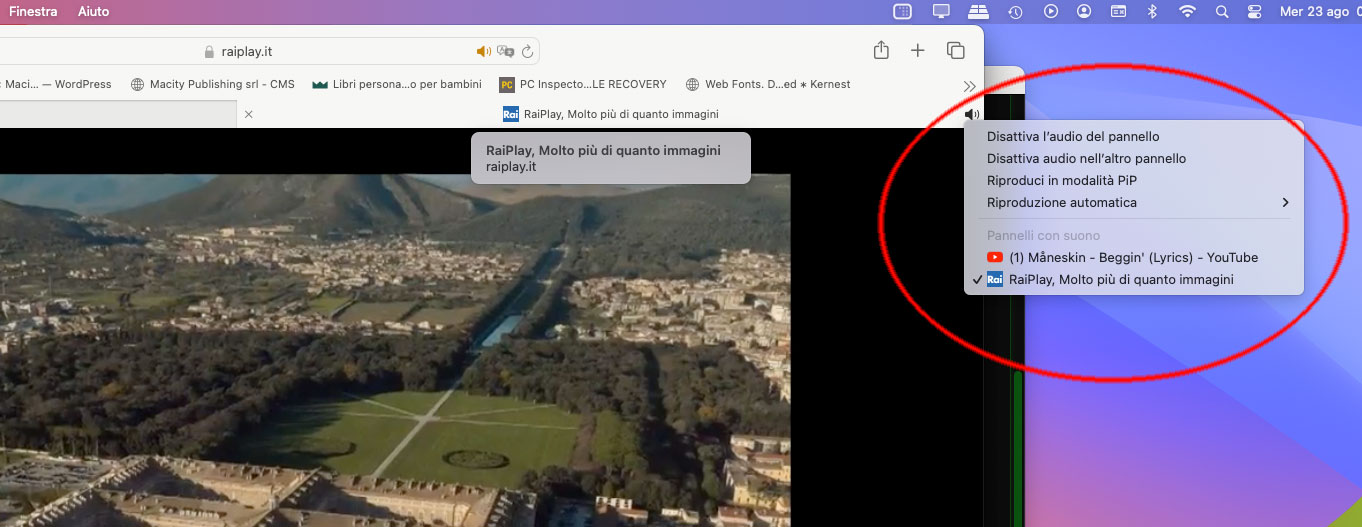
Task: Open the display monitor menu bar icon
Action: 941,11
